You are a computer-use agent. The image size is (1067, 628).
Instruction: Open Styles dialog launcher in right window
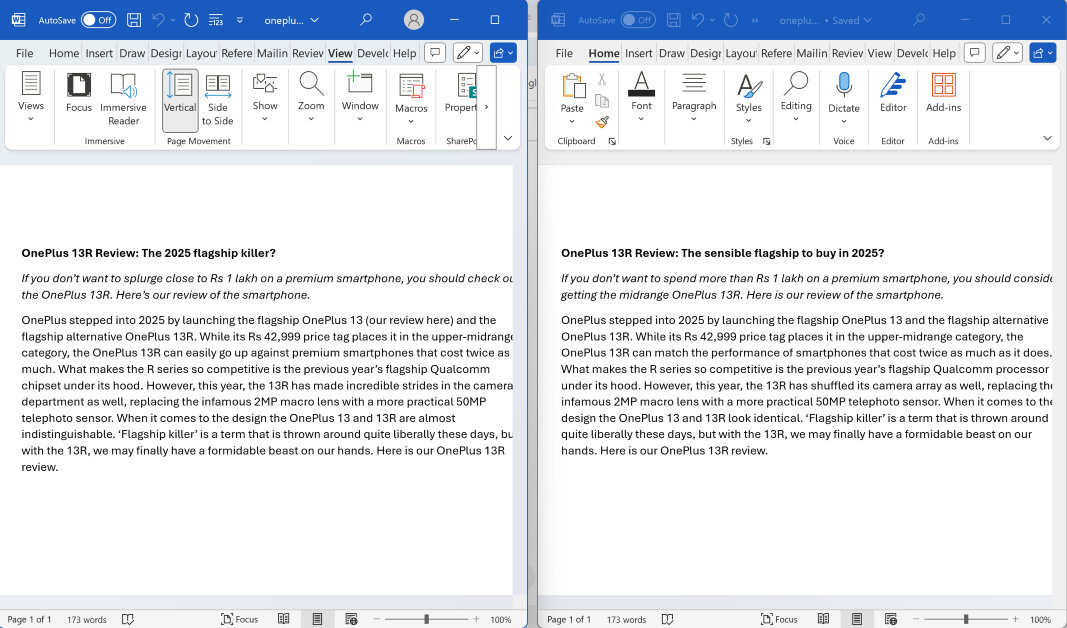click(x=767, y=142)
